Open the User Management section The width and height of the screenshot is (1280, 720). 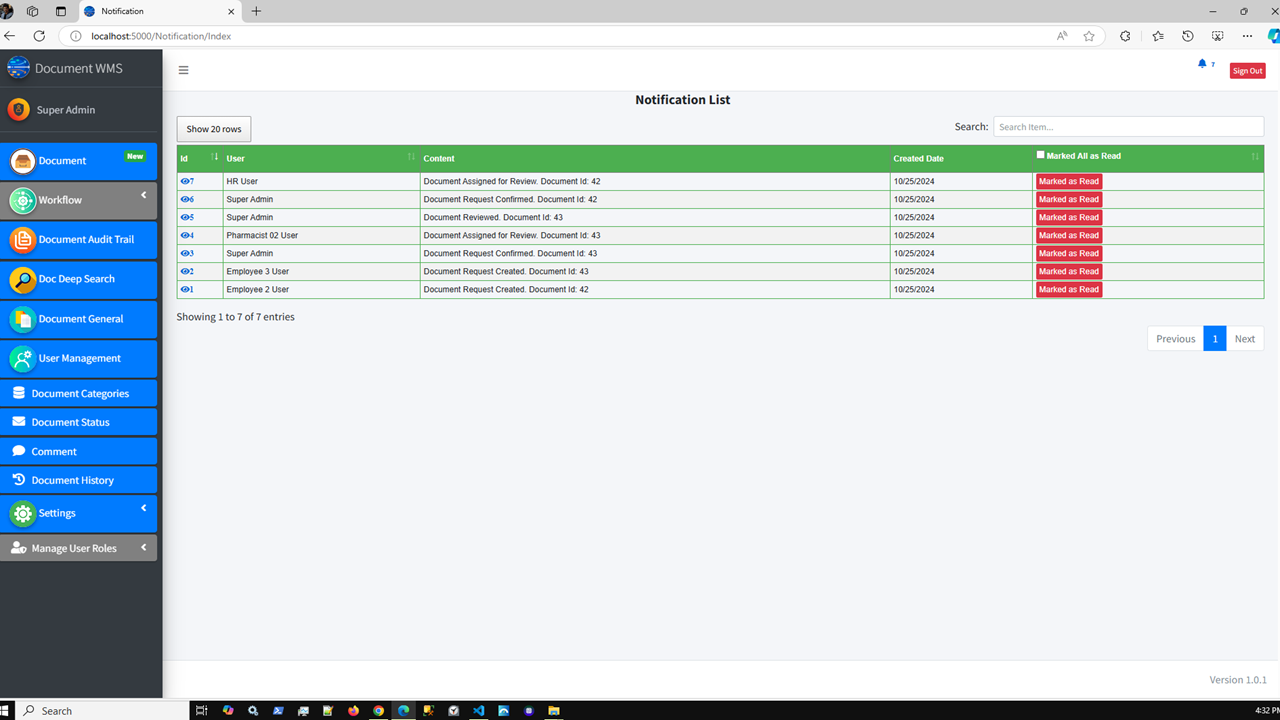tap(79, 359)
